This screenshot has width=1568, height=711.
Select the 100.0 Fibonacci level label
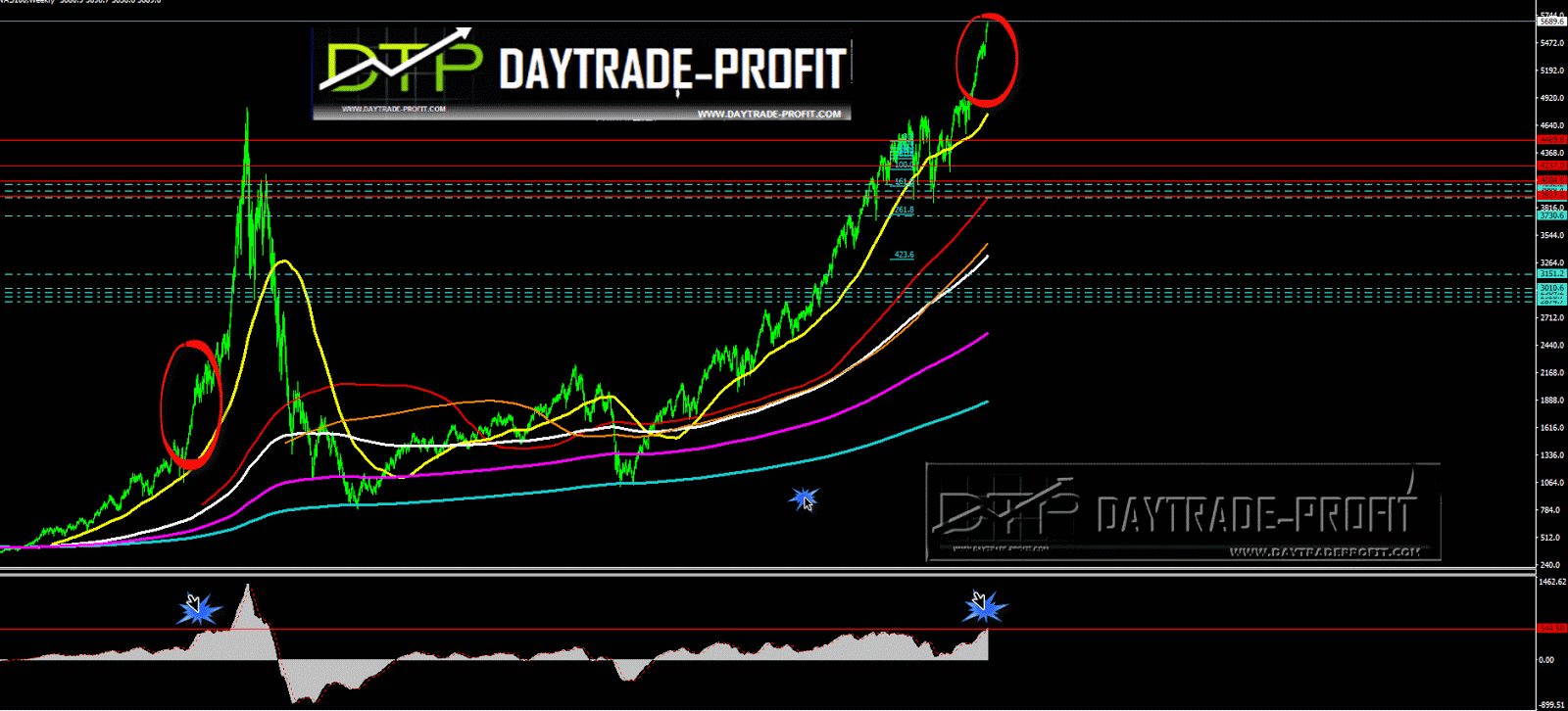pyautogui.click(x=904, y=166)
